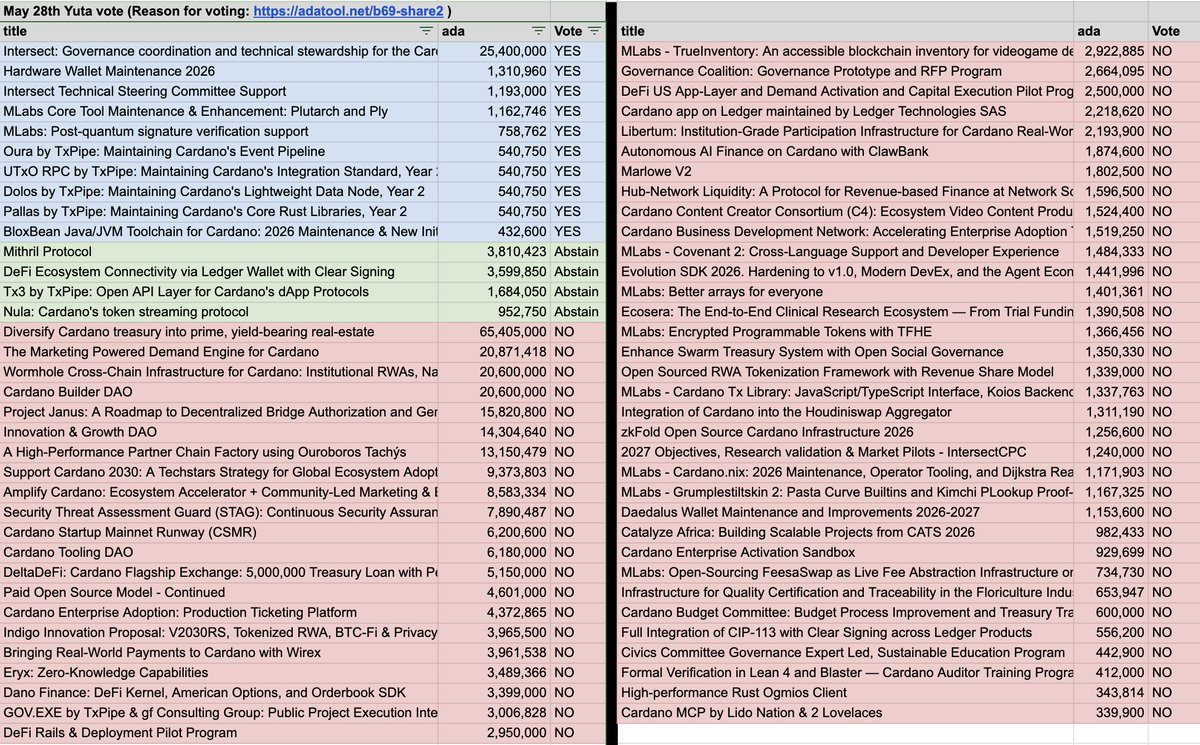Select 'MLabs - TrueInventory' title cell

848,51
